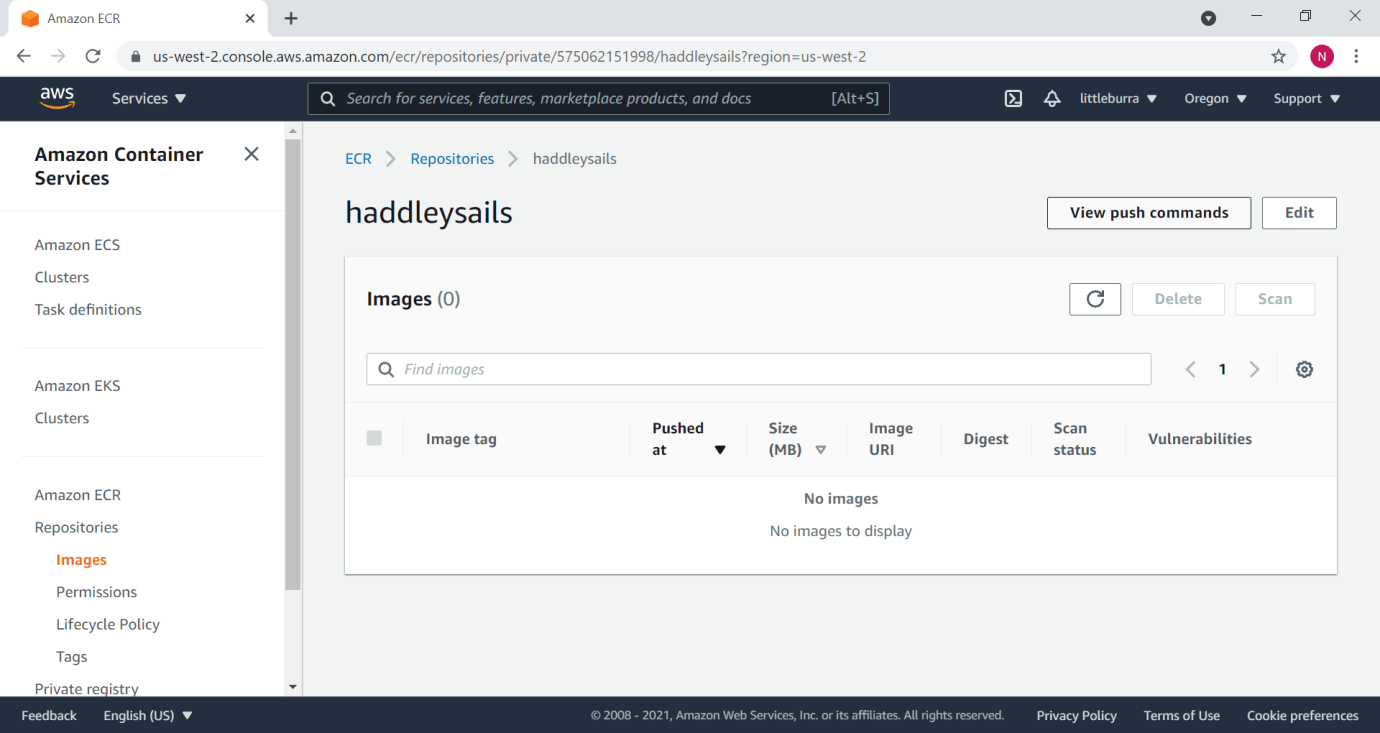Screen dimensions: 1380x733
Task: Open the Terms of Use link
Action: pos(1182,715)
